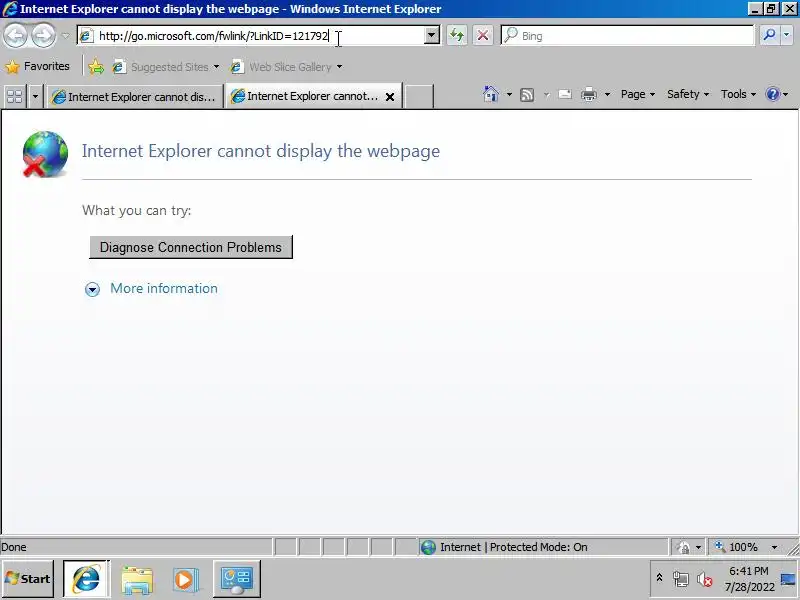Expand the Print options dropdown arrow
Screen dimensions: 800x600
(x=607, y=94)
